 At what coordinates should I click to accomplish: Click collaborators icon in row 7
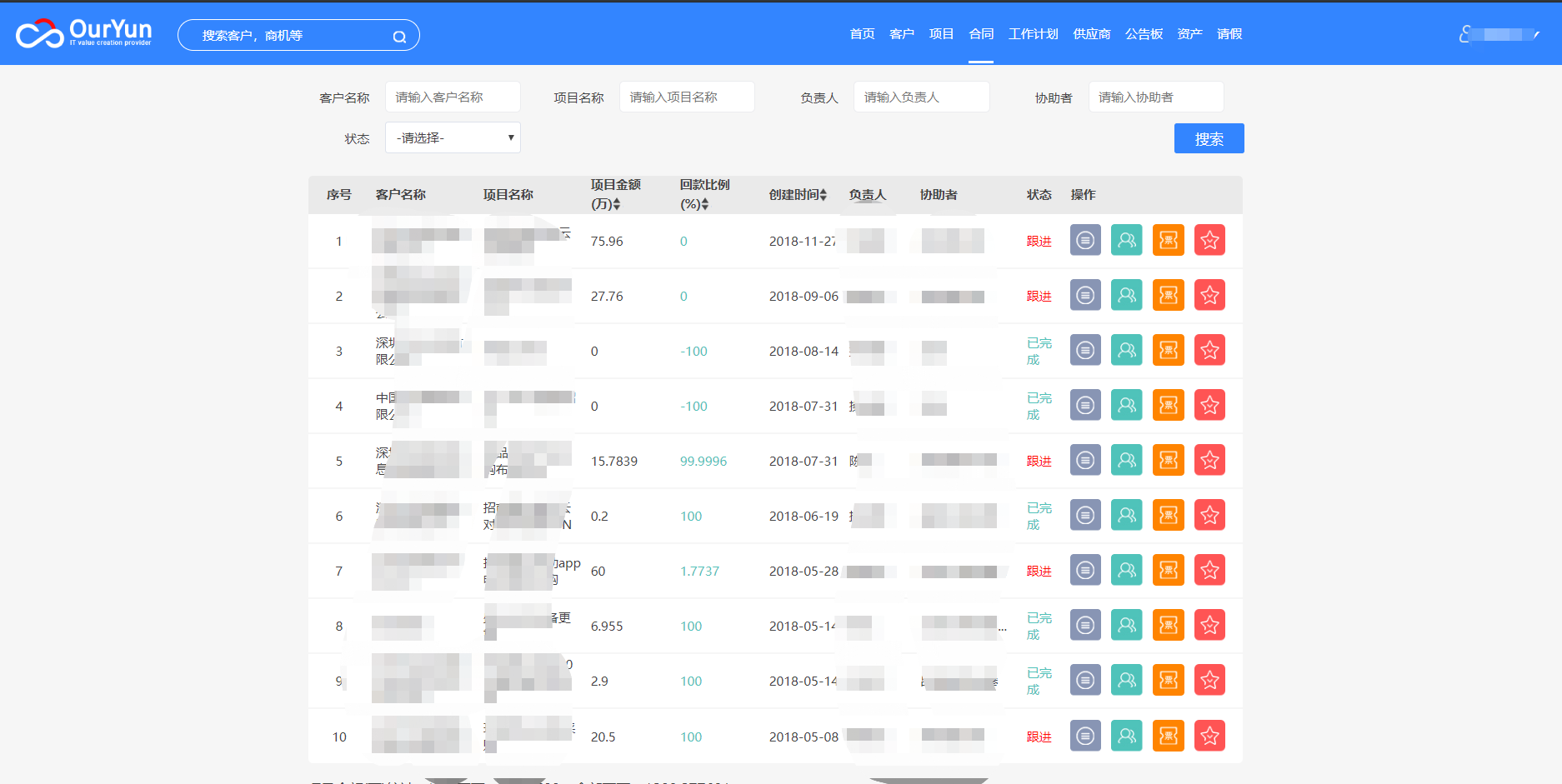pyautogui.click(x=1127, y=570)
